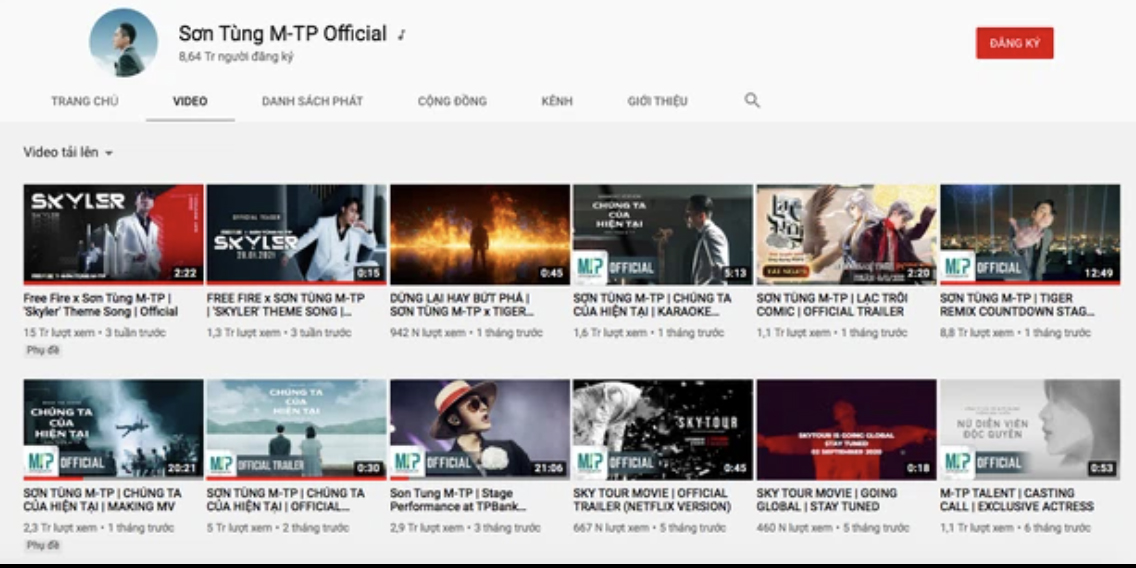Screen dimensions: 1136x568
Task: Click '2,9 Tr lượt xem • 3 tháng trước'
Action: [x=465, y=528]
